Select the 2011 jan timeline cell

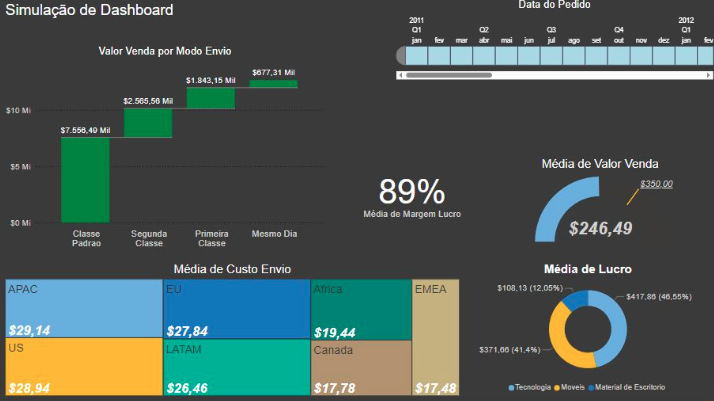click(x=417, y=56)
